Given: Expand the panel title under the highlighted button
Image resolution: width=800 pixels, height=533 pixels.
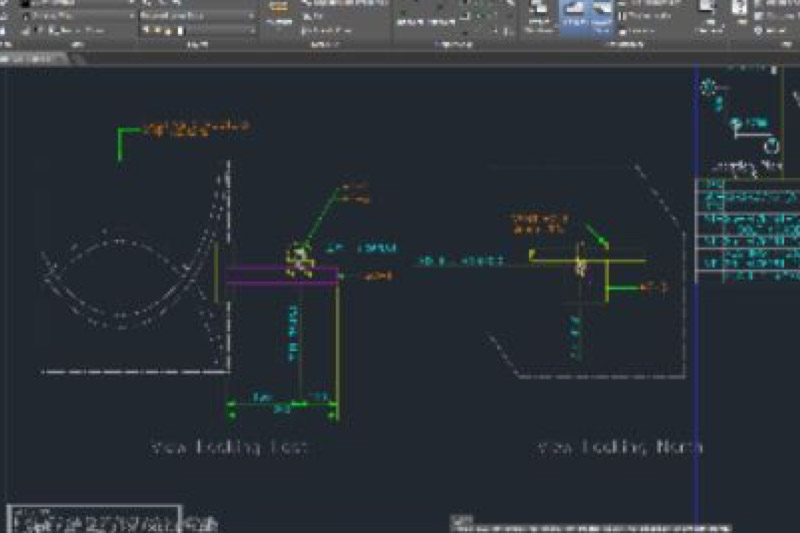Looking at the screenshot, I should 625,44.
